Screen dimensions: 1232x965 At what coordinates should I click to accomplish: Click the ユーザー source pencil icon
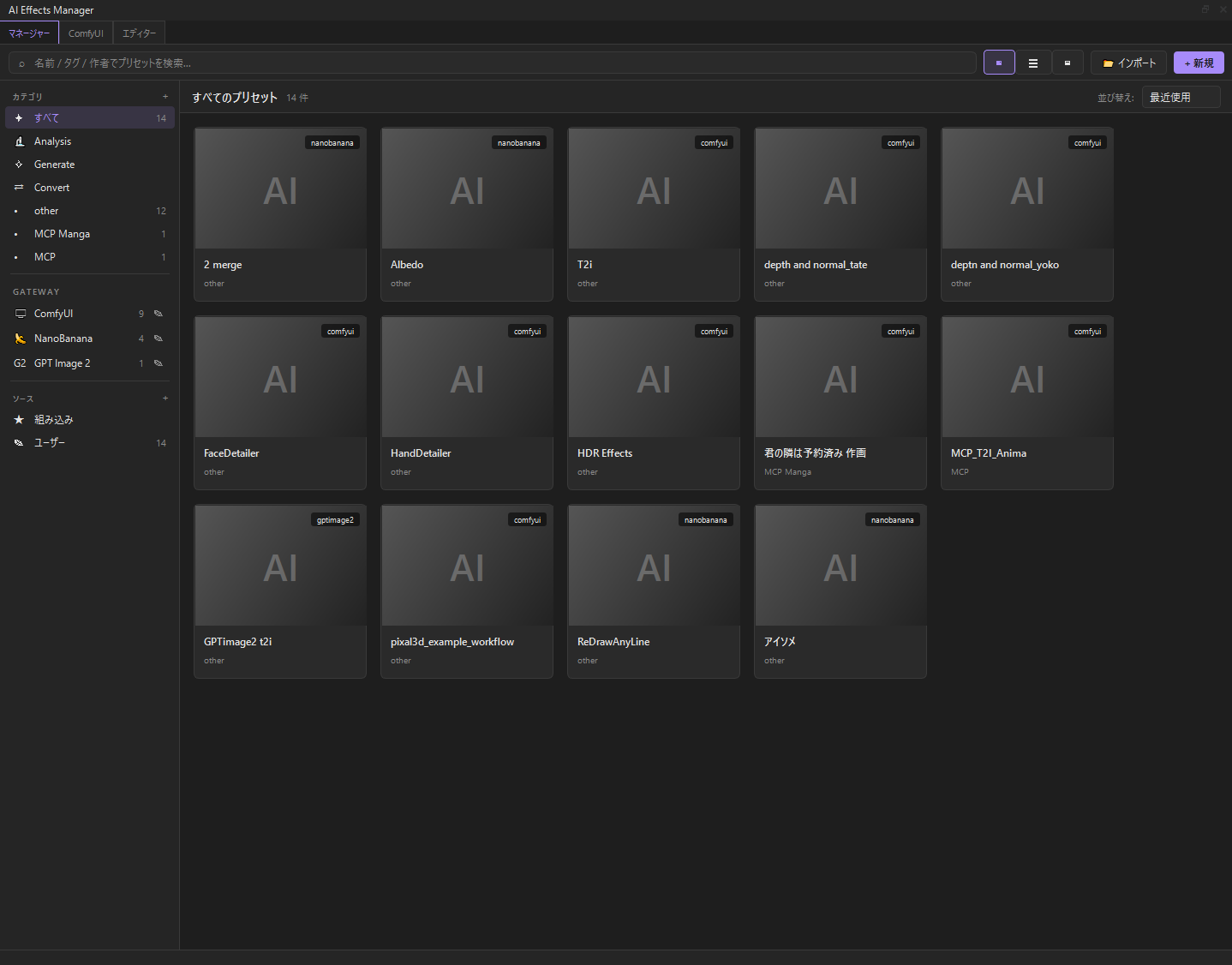[x=19, y=442]
